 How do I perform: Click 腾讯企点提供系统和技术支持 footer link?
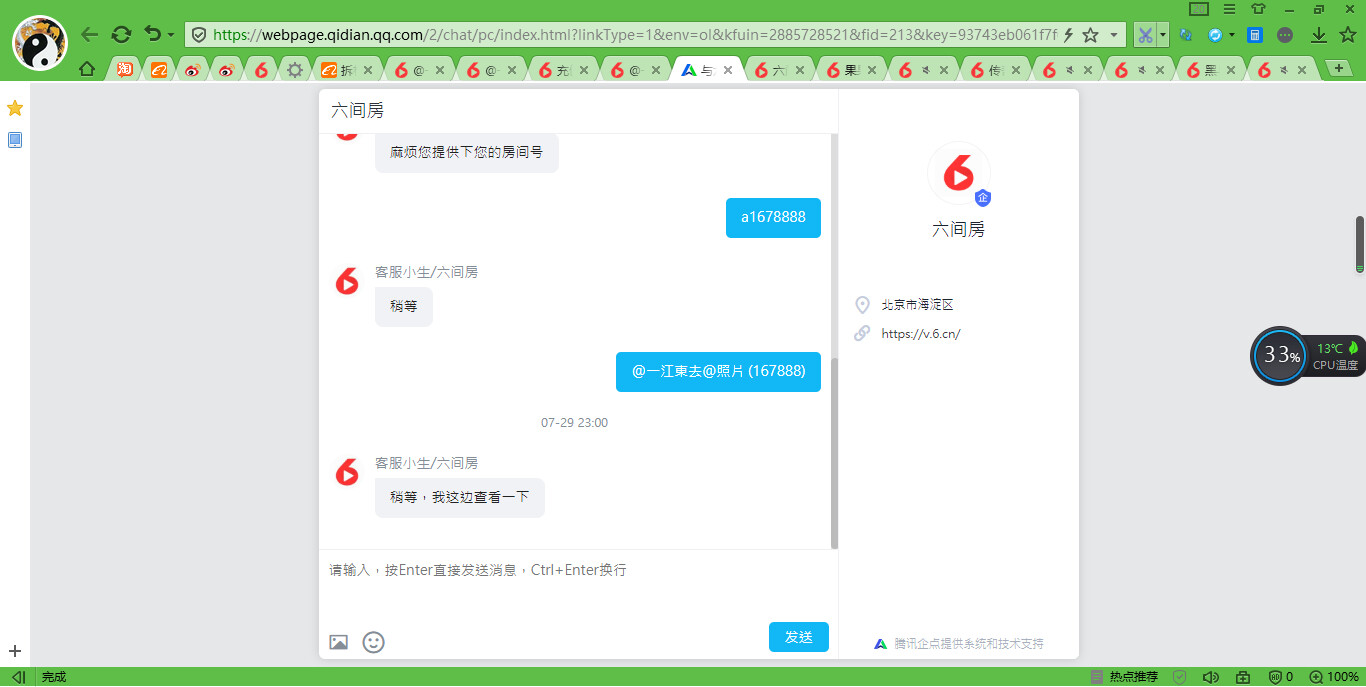tap(969, 644)
